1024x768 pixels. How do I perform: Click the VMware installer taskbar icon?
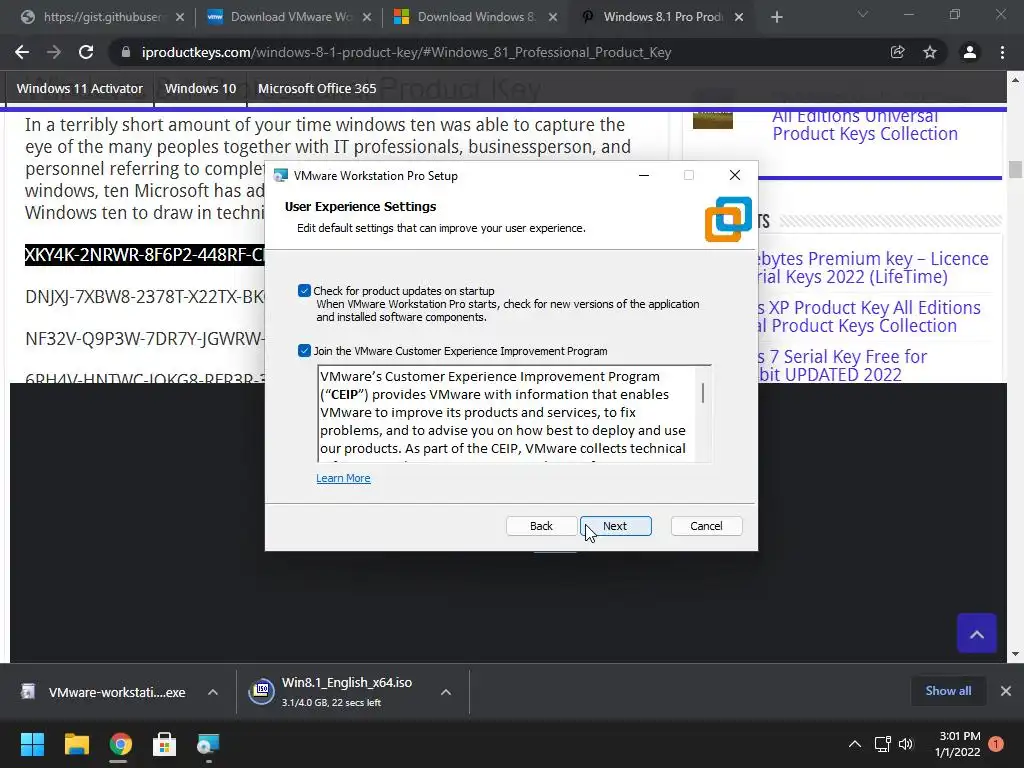(208, 744)
